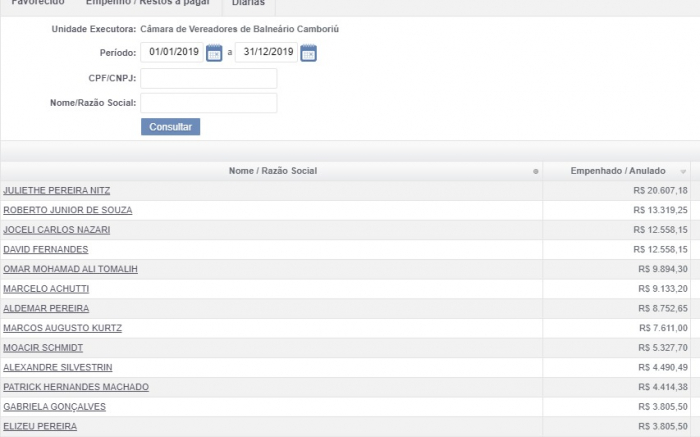Click the end date field 31/12/2019
This screenshot has width=700, height=437.
click(x=266, y=52)
